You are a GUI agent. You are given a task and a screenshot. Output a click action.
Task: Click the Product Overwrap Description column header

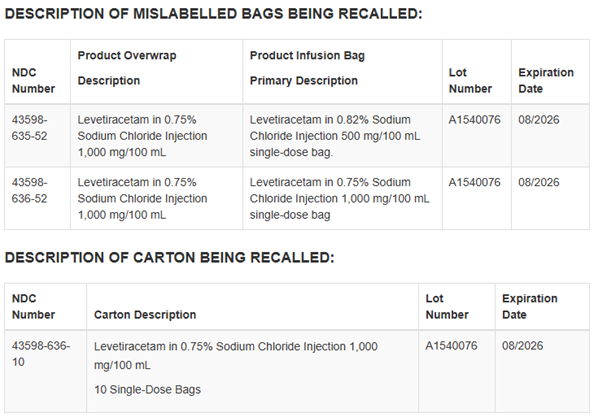pyautogui.click(x=127, y=68)
